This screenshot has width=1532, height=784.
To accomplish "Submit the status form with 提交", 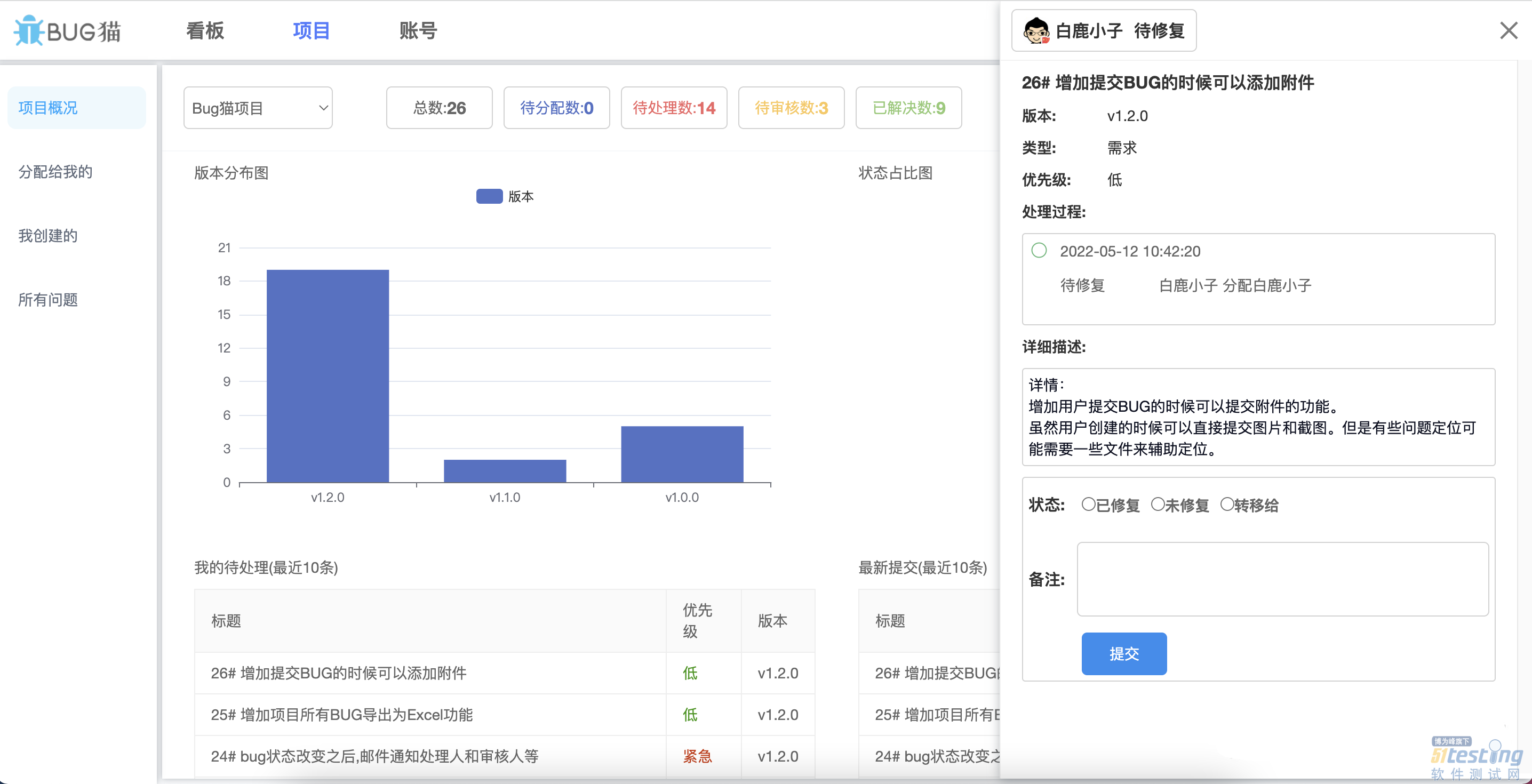I will point(1124,654).
